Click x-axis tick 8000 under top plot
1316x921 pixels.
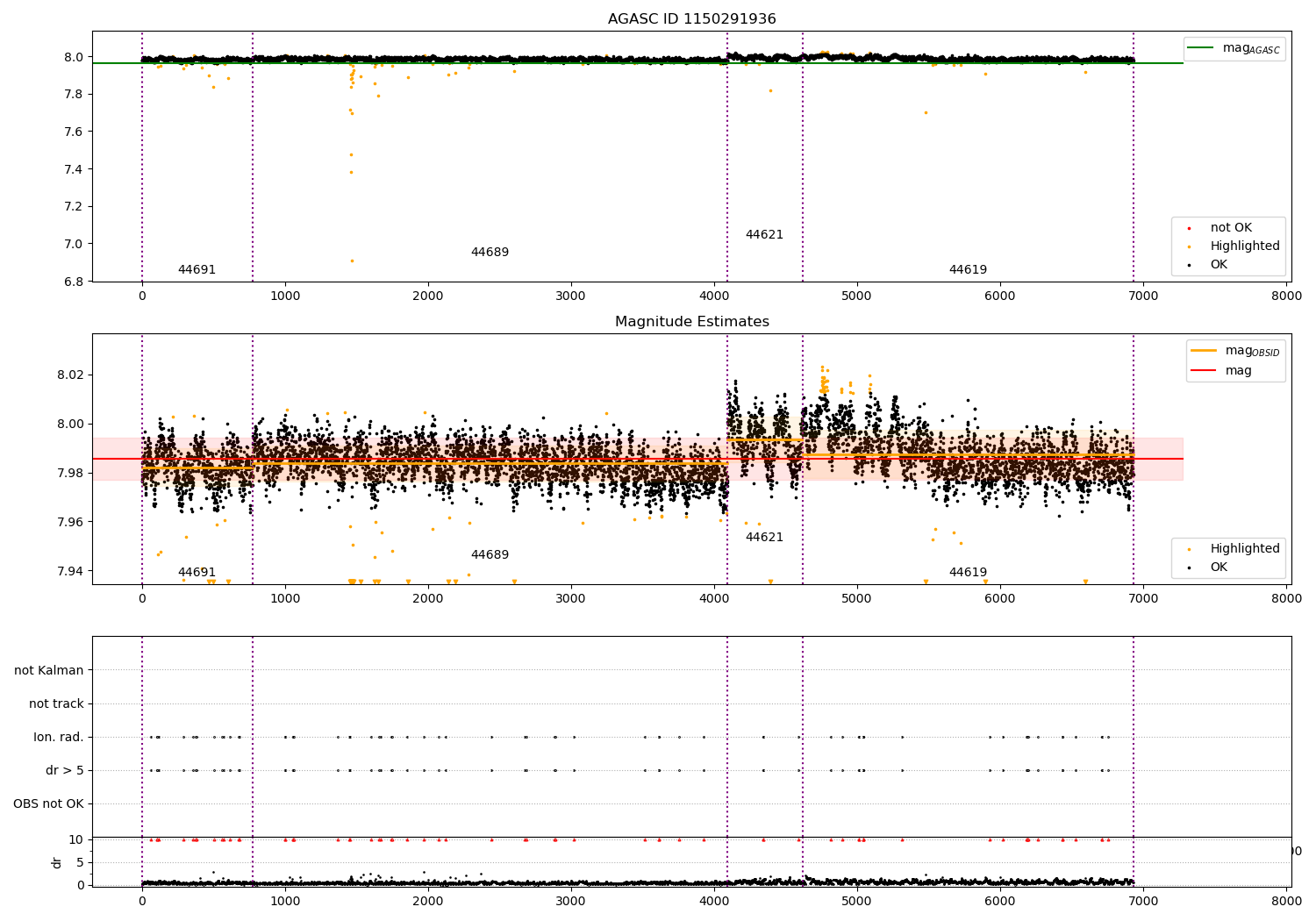click(x=1286, y=296)
